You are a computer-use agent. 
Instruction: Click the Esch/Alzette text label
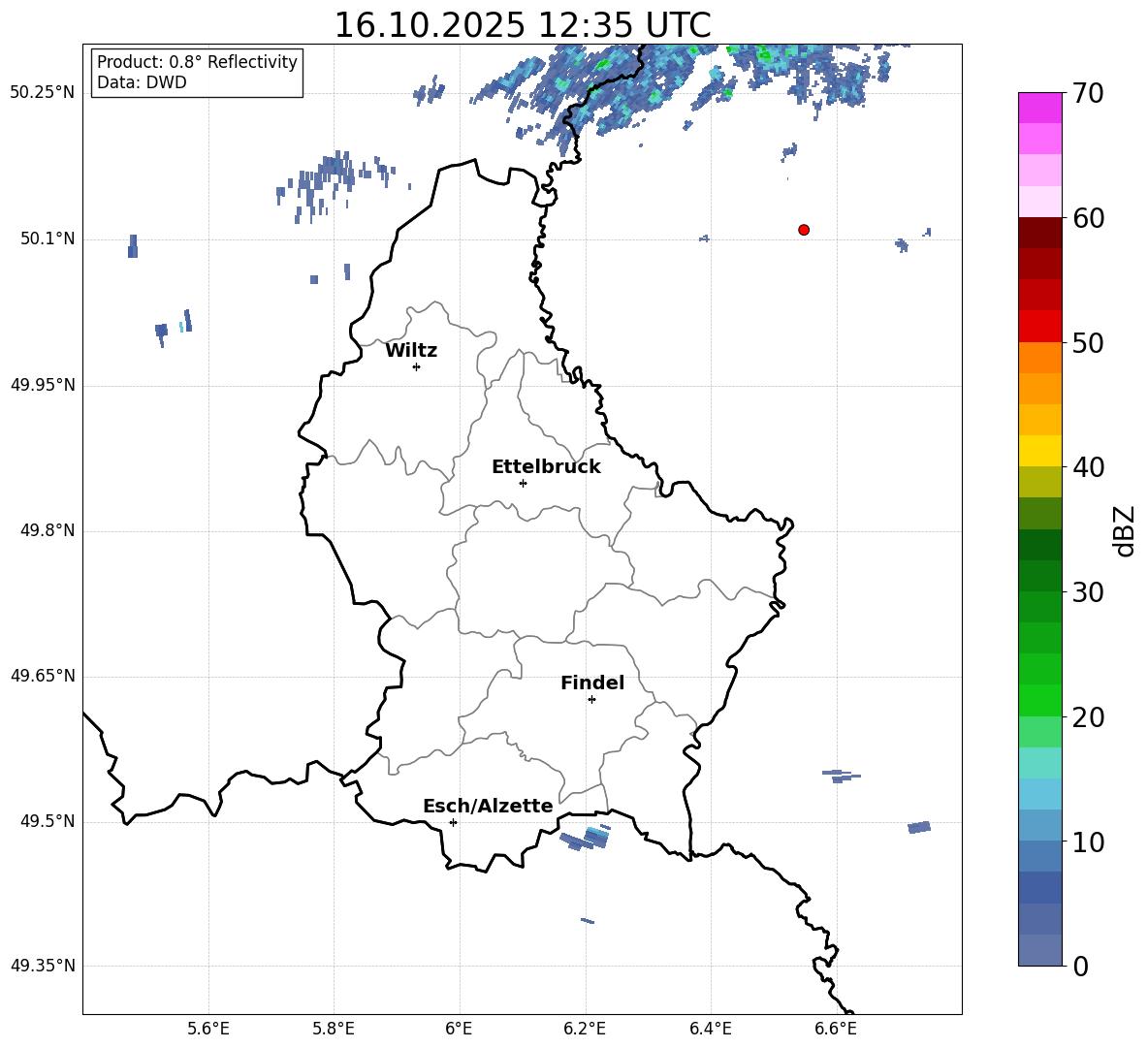tap(488, 807)
